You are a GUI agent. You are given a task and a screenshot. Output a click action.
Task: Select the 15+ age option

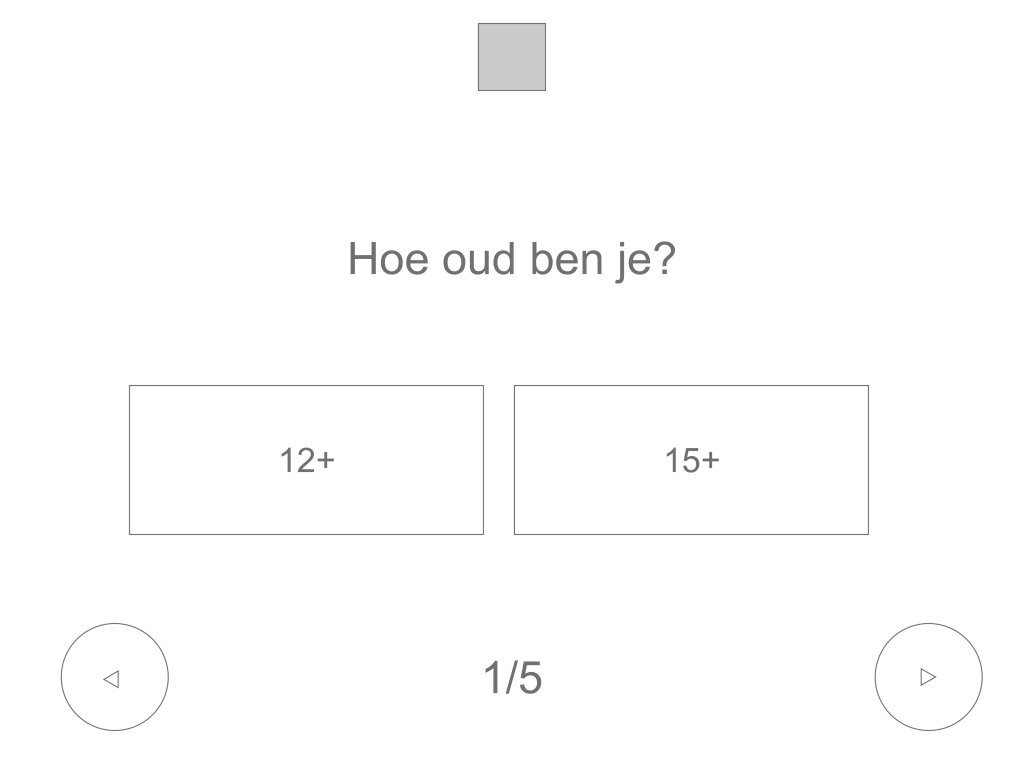pyautogui.click(x=691, y=460)
